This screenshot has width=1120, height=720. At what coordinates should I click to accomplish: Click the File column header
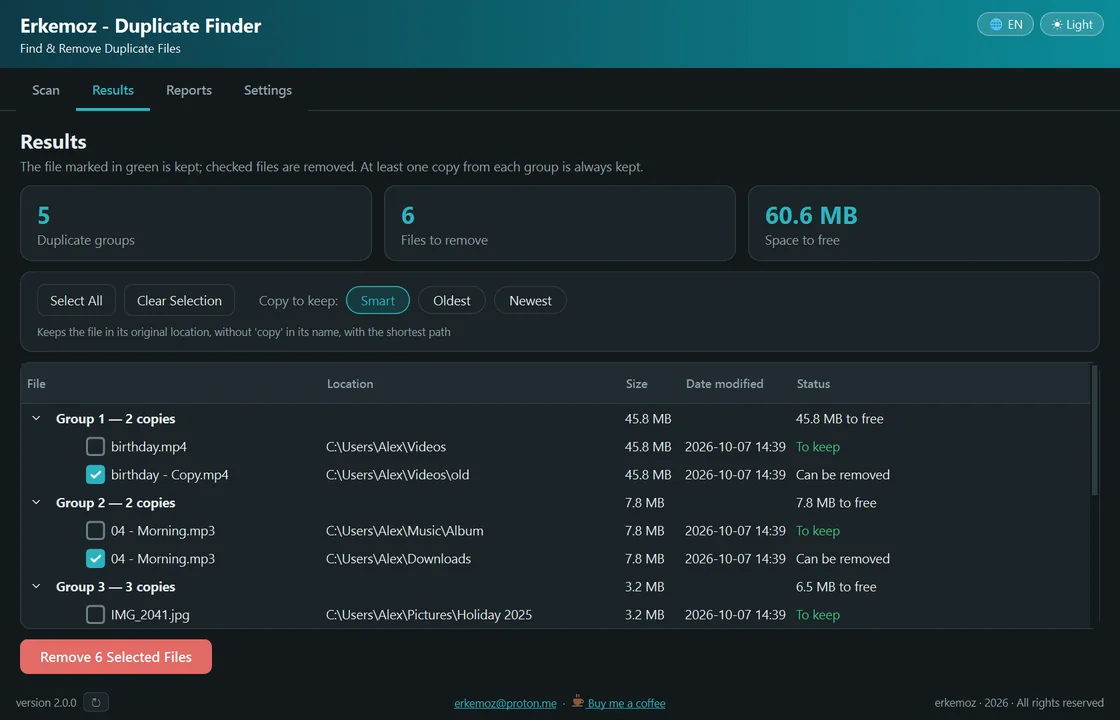point(36,384)
